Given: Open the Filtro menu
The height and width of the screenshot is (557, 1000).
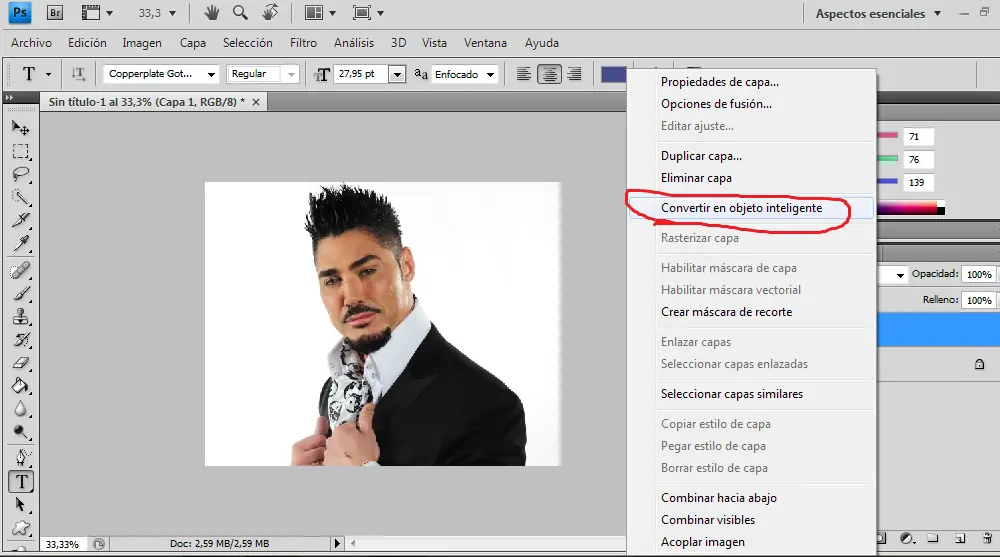Looking at the screenshot, I should click(x=303, y=43).
